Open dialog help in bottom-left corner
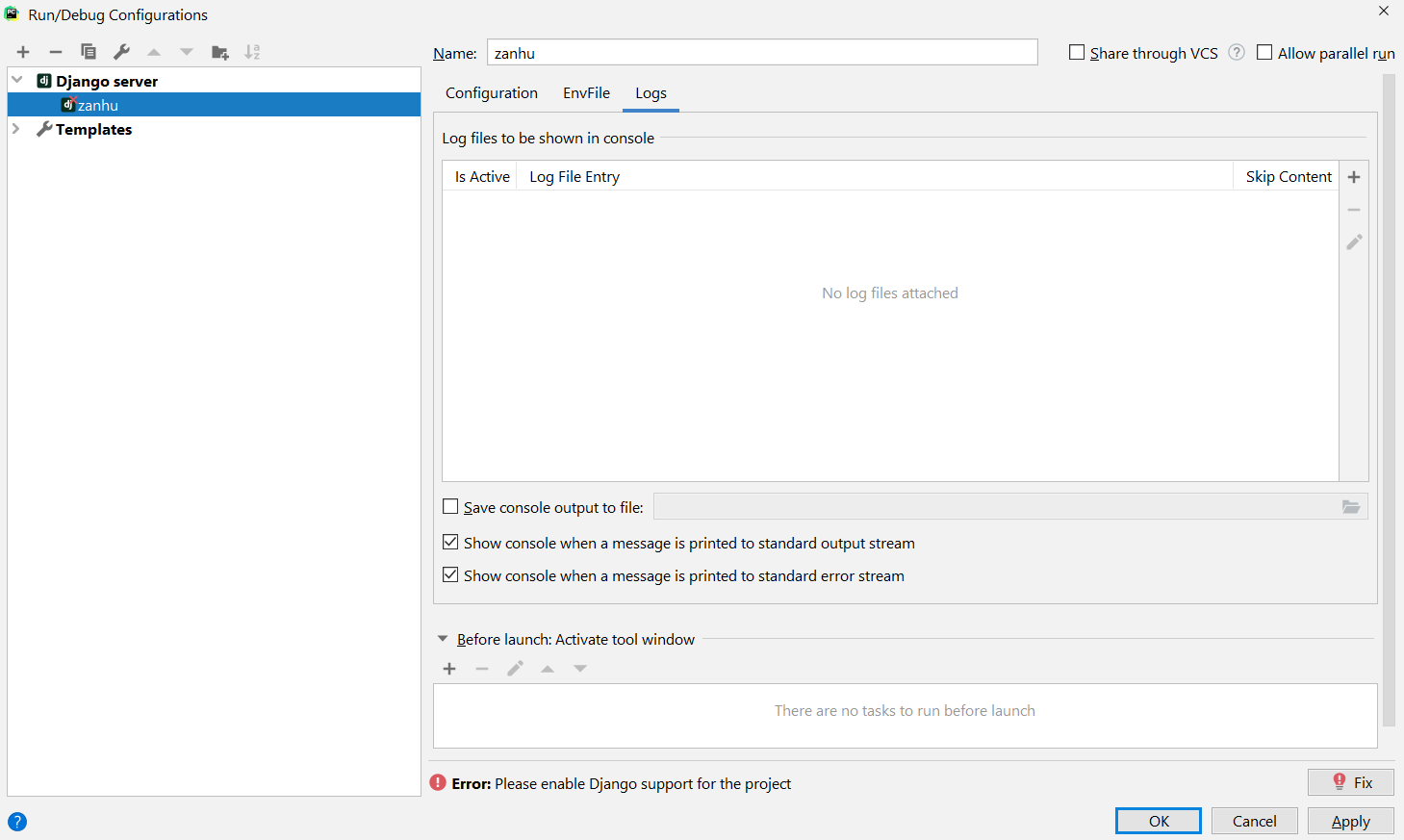The height and width of the screenshot is (840, 1404). [x=17, y=822]
